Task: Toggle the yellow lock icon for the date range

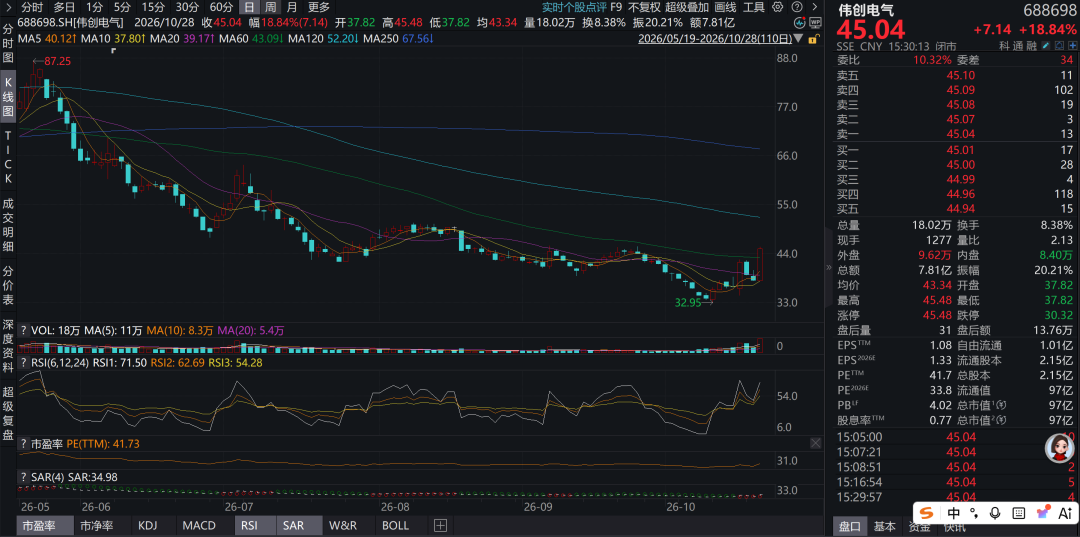Action: click(813, 39)
